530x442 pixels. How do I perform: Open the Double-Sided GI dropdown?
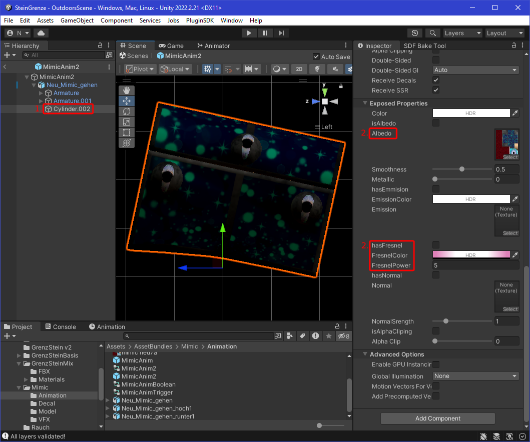coord(476,70)
